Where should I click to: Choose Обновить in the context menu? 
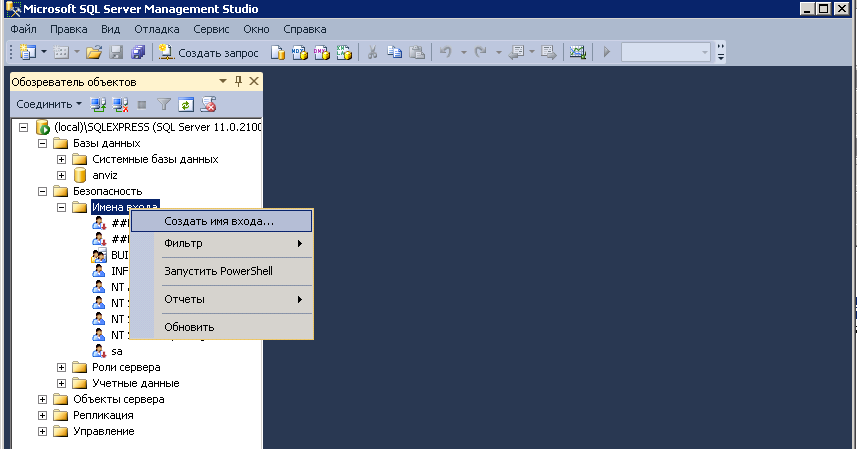click(221, 327)
